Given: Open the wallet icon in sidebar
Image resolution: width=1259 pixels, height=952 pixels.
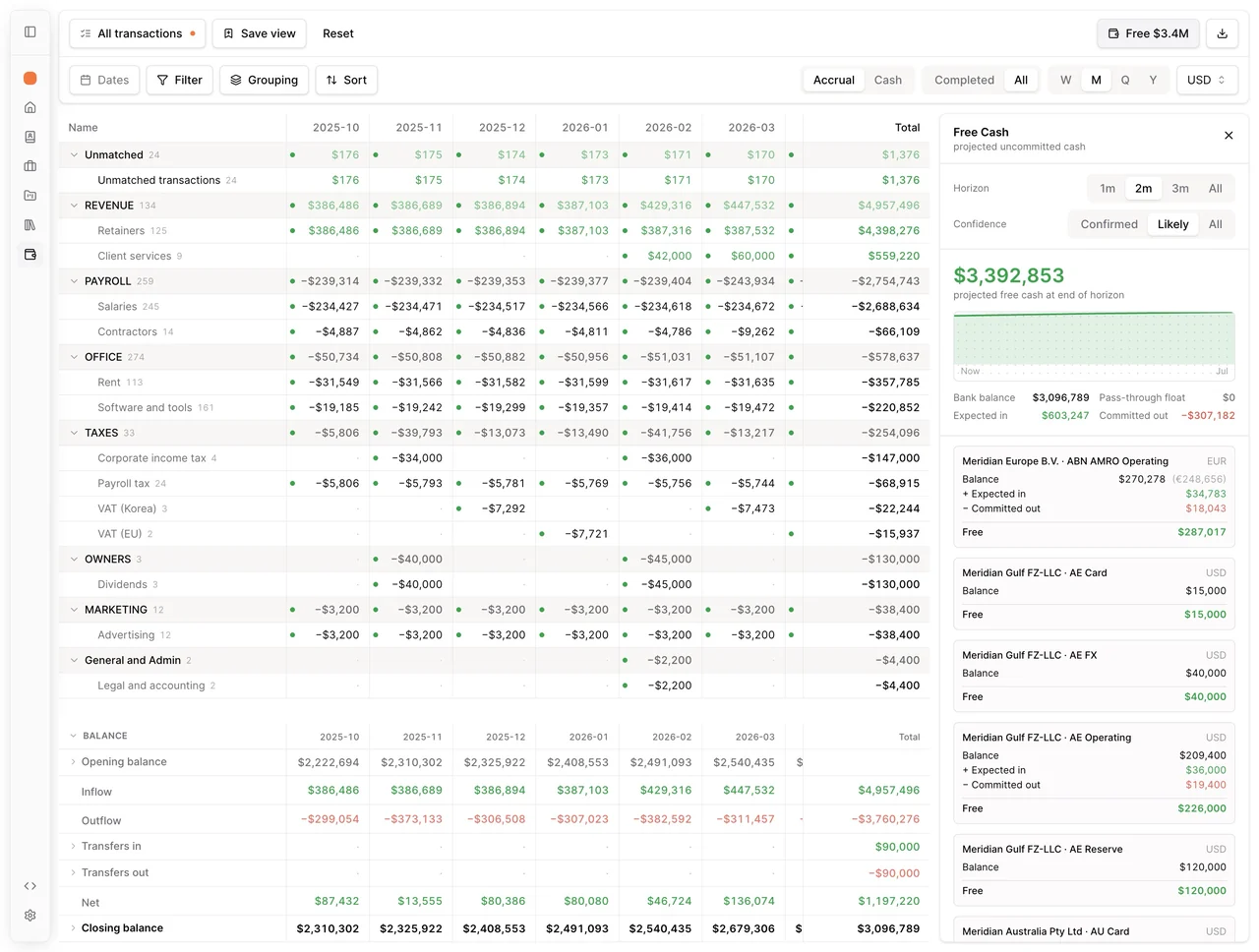Looking at the screenshot, I should pyautogui.click(x=30, y=255).
